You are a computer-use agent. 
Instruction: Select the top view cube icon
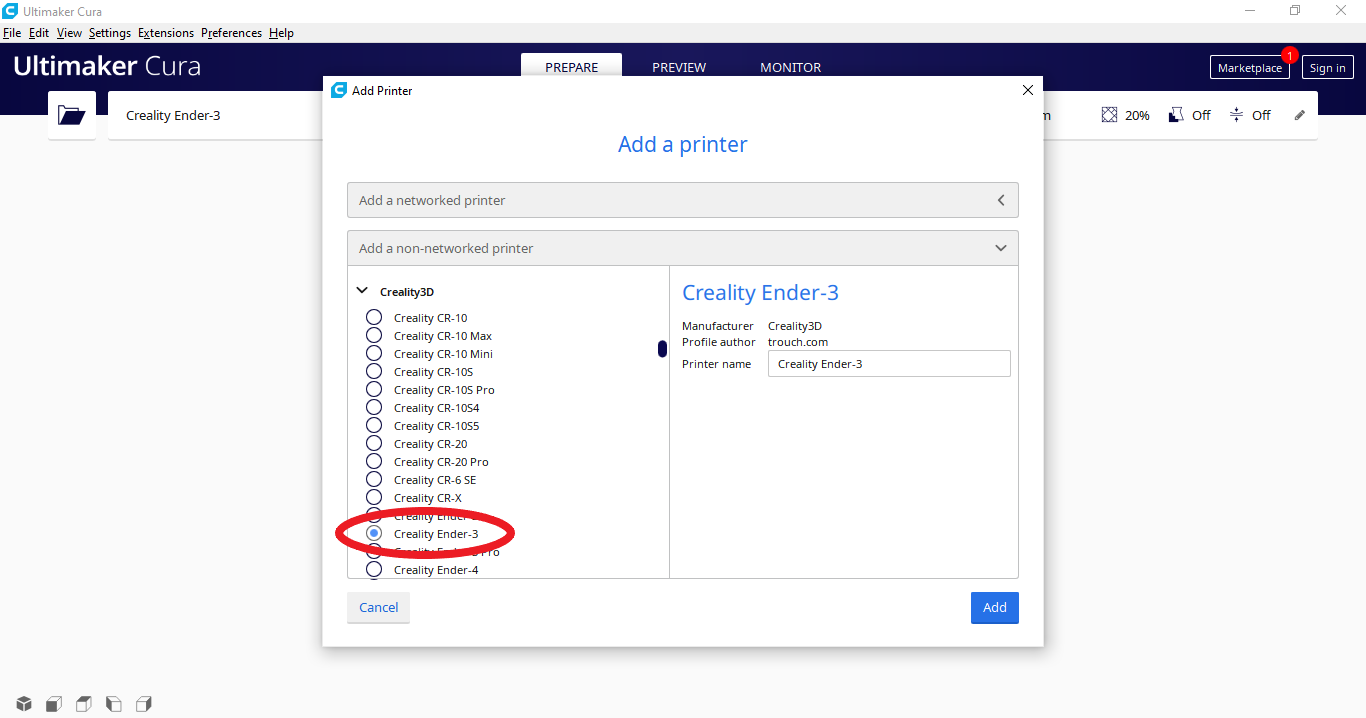pos(84,704)
